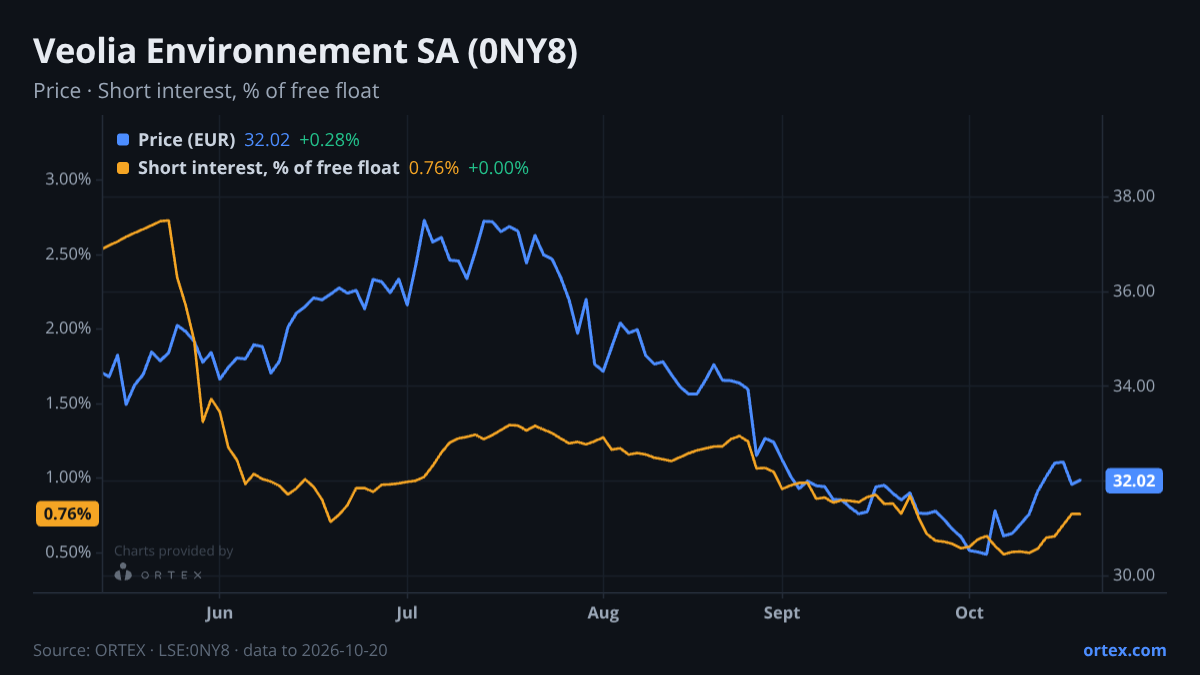Click the 3.00% left axis label
The image size is (1200, 675).
[69, 180]
